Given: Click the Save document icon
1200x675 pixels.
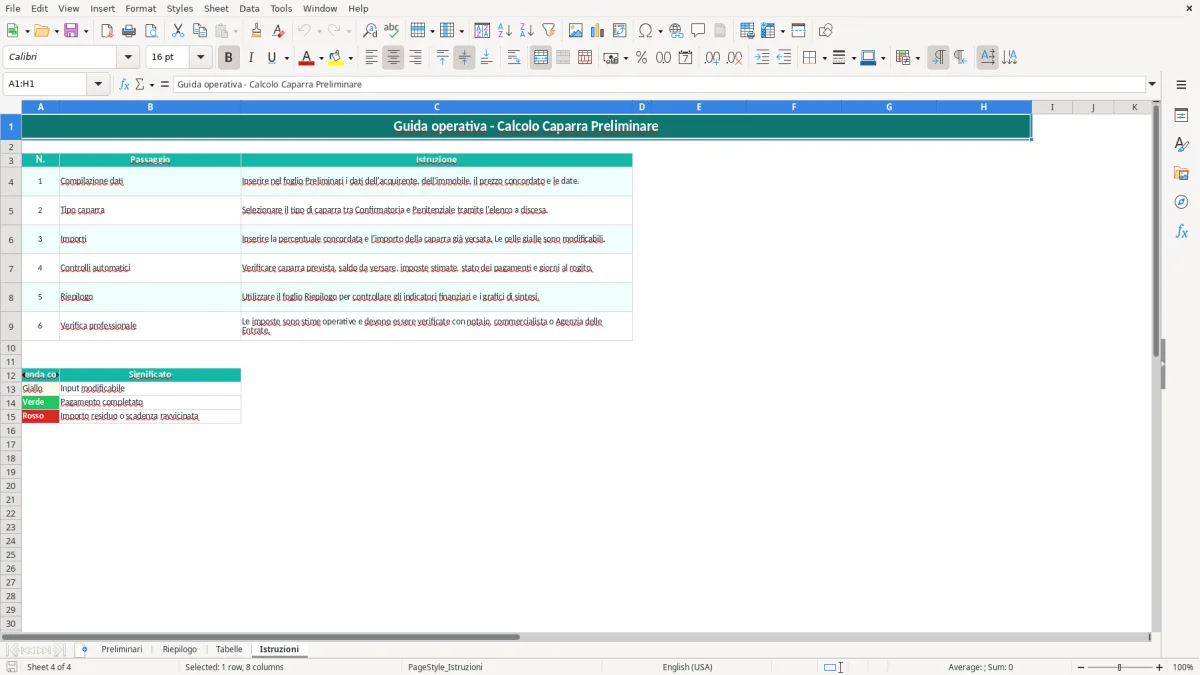Looking at the screenshot, I should 72,31.
